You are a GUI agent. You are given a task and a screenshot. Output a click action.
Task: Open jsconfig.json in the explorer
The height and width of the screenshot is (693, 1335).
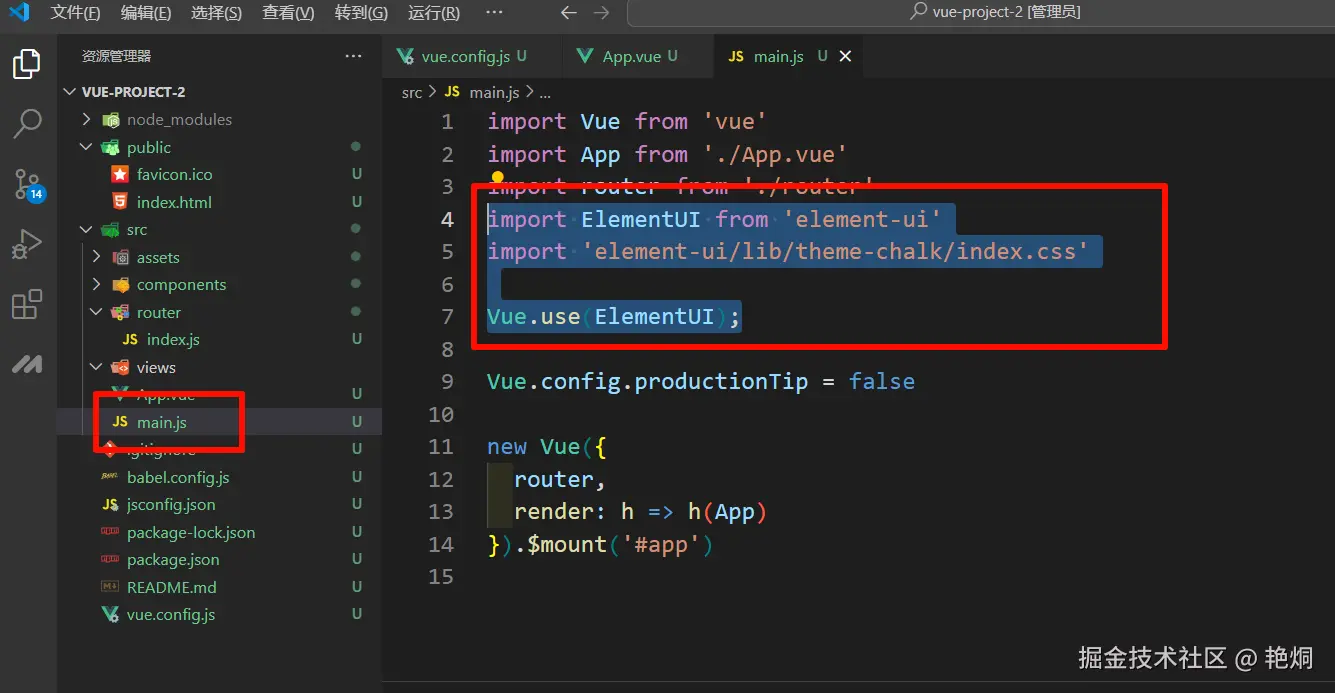(x=171, y=505)
